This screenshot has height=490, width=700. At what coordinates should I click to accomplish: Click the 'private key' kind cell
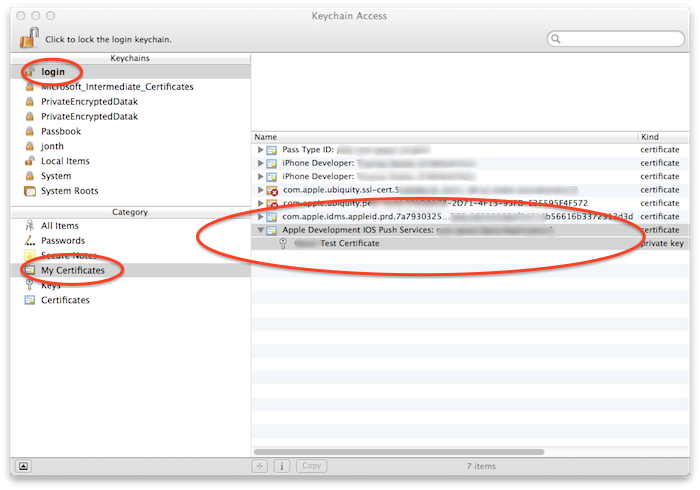[662, 243]
